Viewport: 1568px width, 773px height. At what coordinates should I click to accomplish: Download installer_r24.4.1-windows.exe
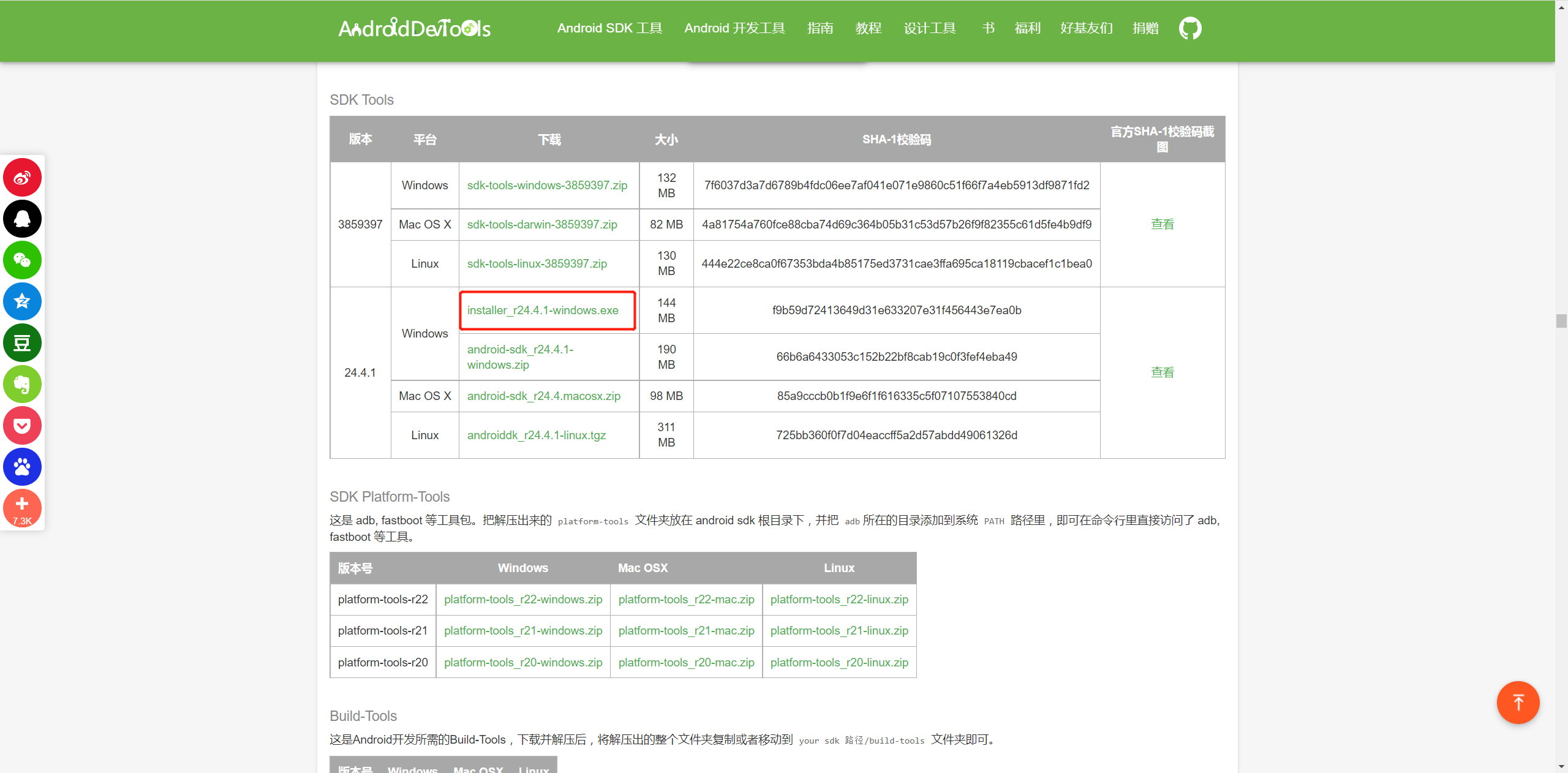point(543,311)
